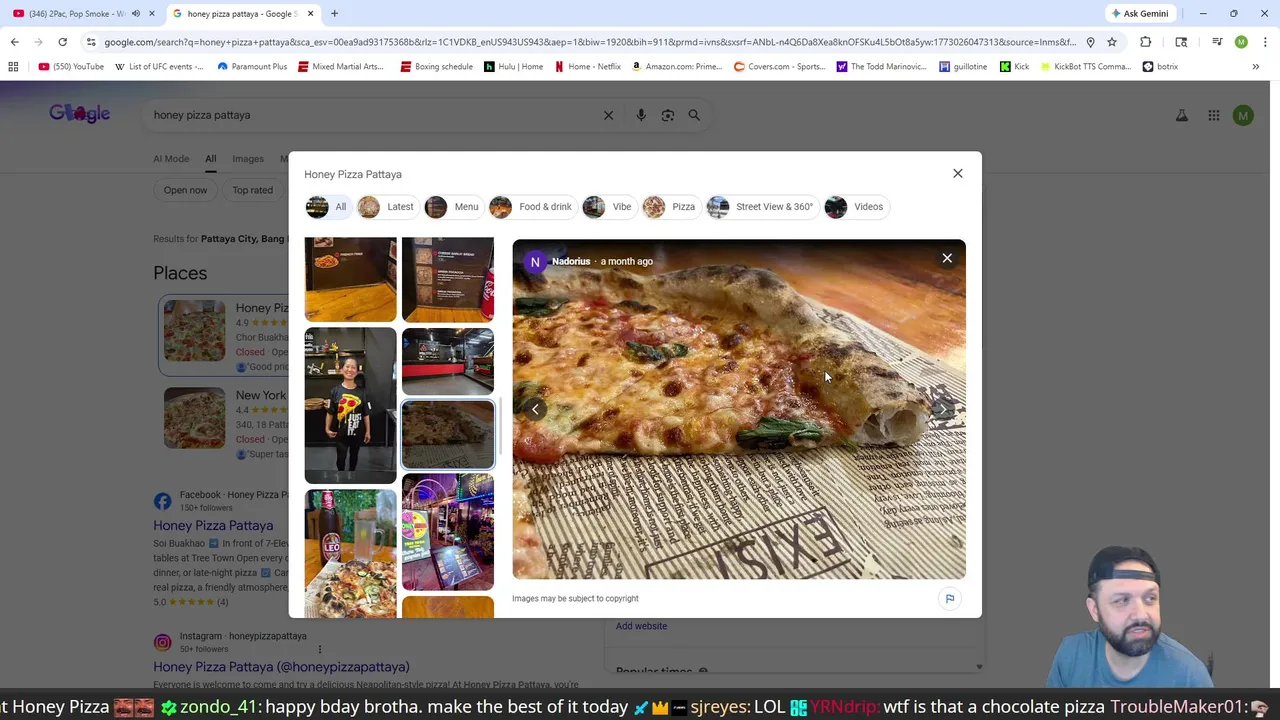
Task: Click the Google logo
Action: point(80,113)
